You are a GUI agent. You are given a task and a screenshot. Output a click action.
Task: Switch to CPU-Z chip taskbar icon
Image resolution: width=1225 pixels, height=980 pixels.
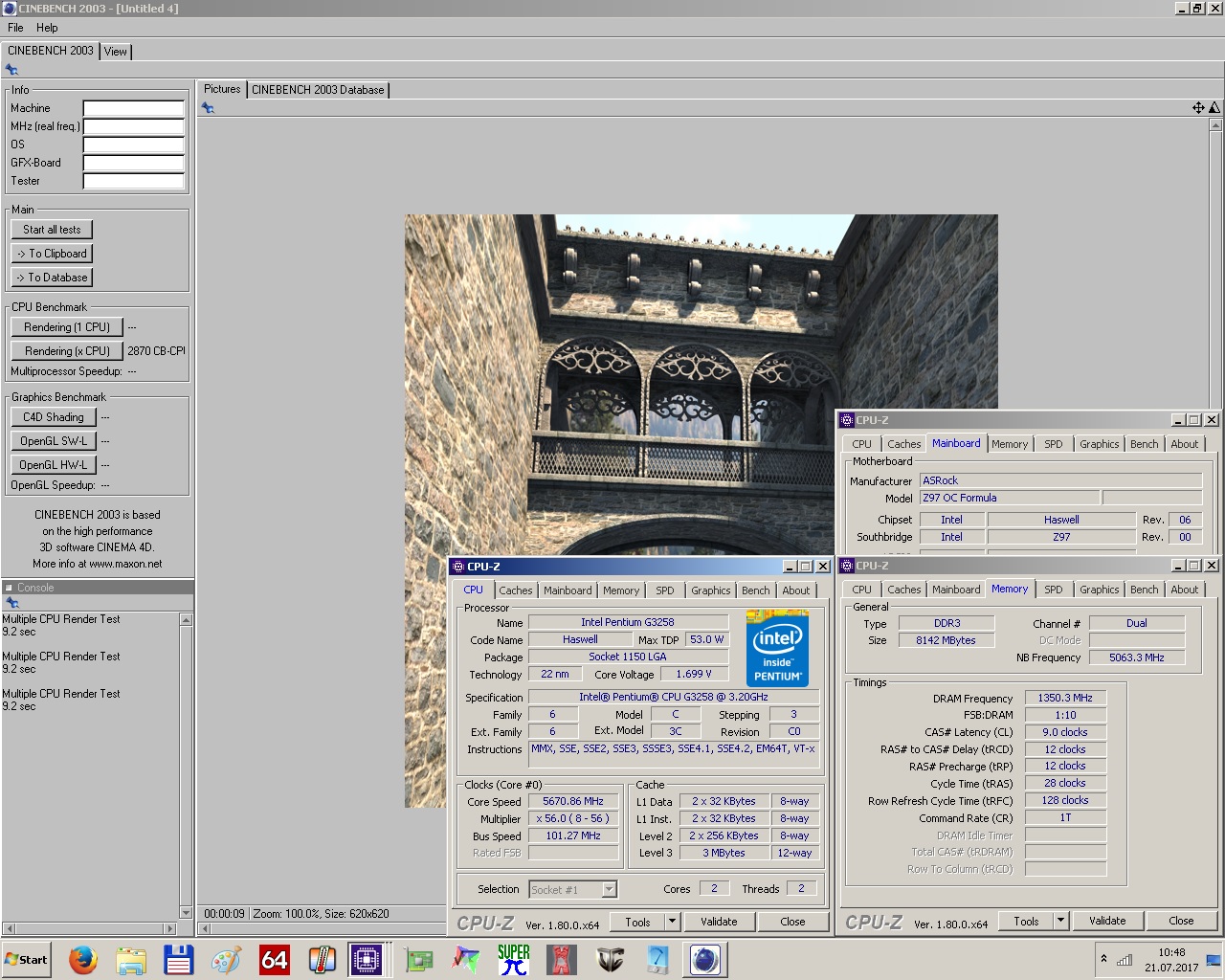point(367,959)
